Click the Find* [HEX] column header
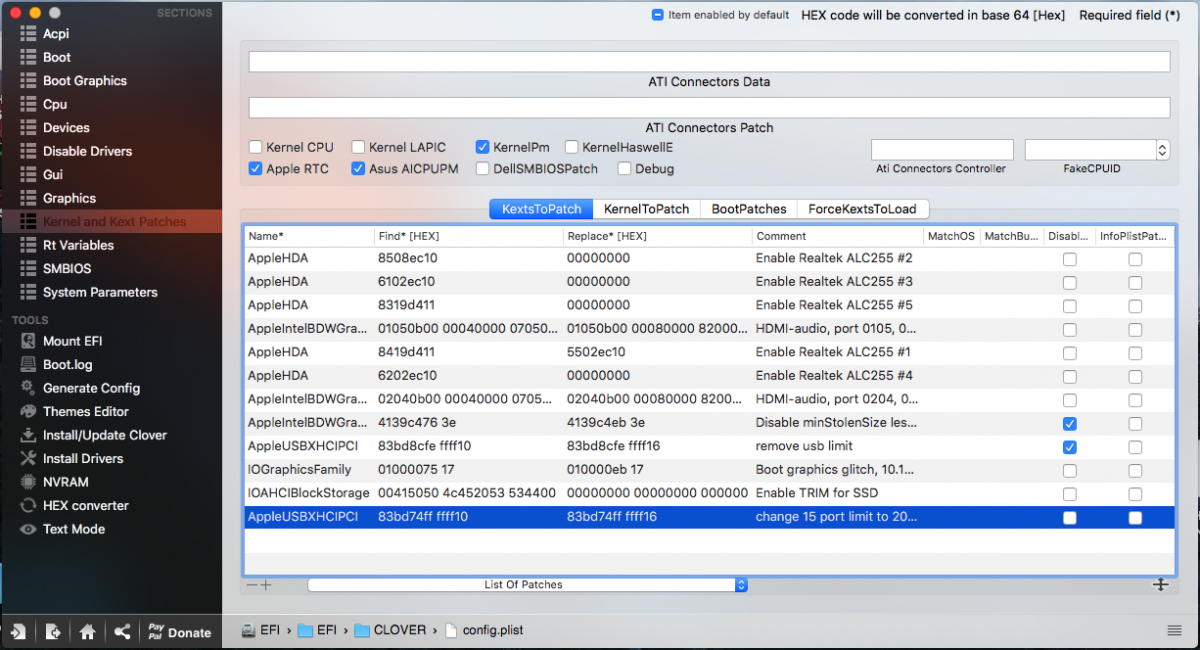This screenshot has width=1200, height=650. (468, 236)
